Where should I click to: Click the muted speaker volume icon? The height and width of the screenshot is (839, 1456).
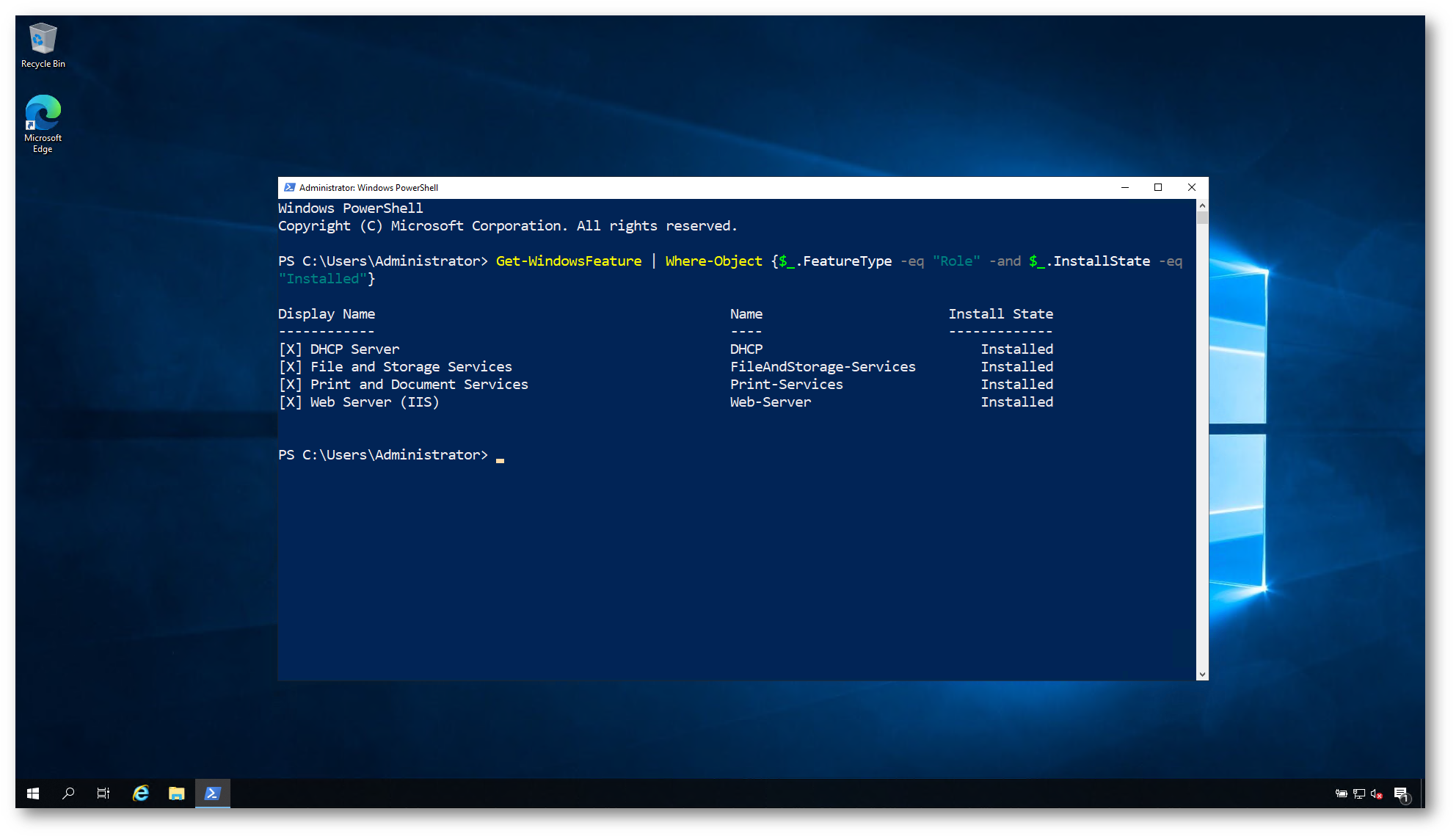coord(1376,793)
